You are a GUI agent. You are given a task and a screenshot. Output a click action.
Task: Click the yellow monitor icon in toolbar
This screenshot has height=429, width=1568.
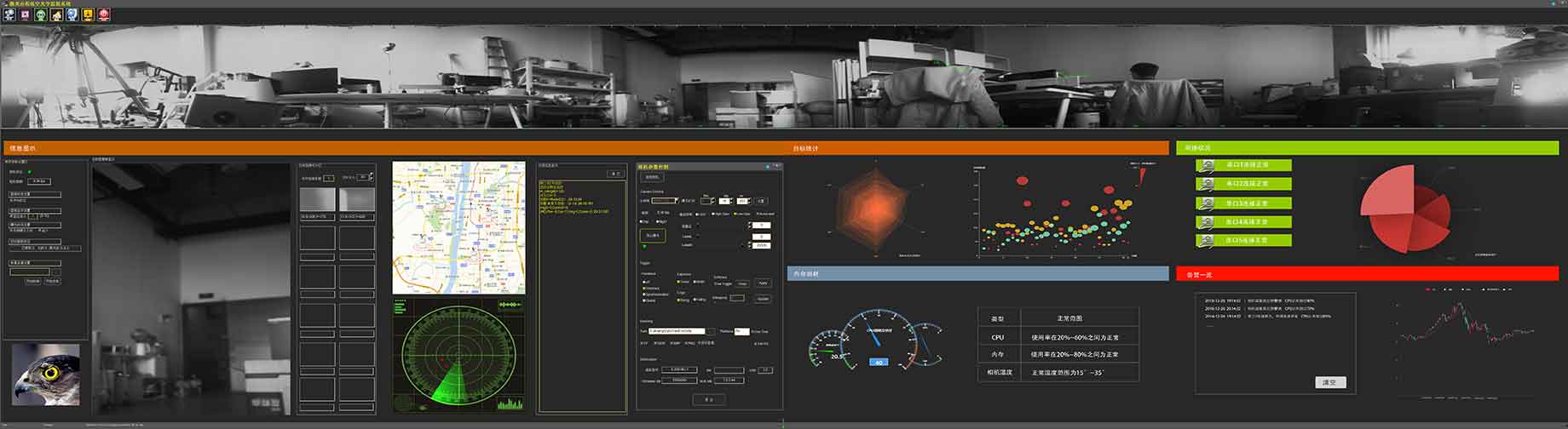tap(88, 14)
